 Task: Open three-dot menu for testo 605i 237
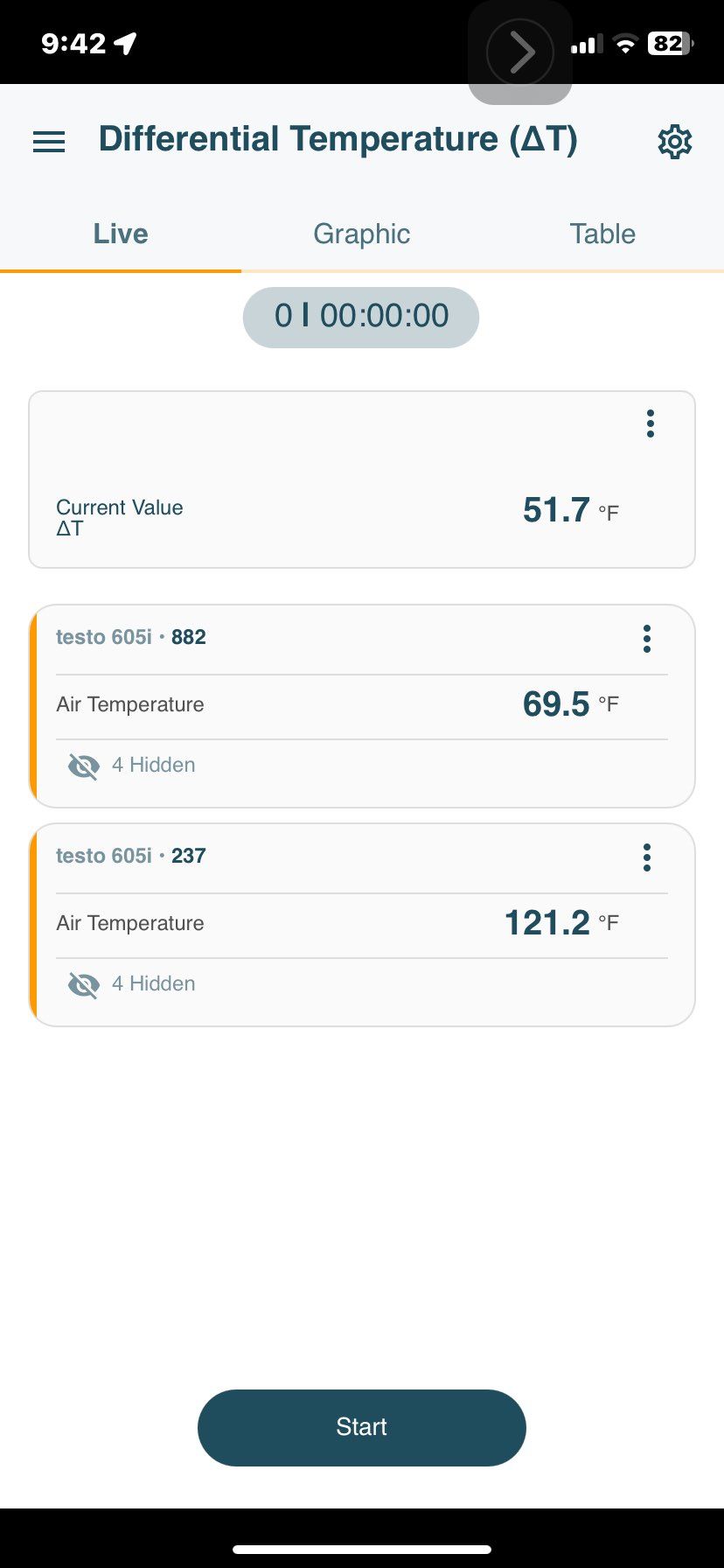(x=647, y=857)
